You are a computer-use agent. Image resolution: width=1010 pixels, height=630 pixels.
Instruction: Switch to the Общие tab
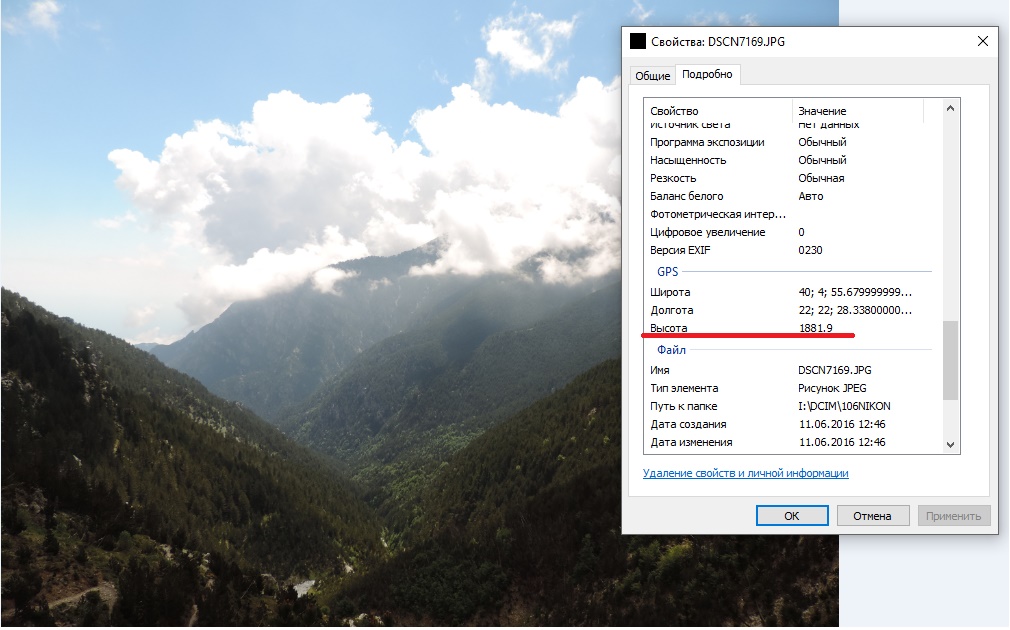coord(653,75)
